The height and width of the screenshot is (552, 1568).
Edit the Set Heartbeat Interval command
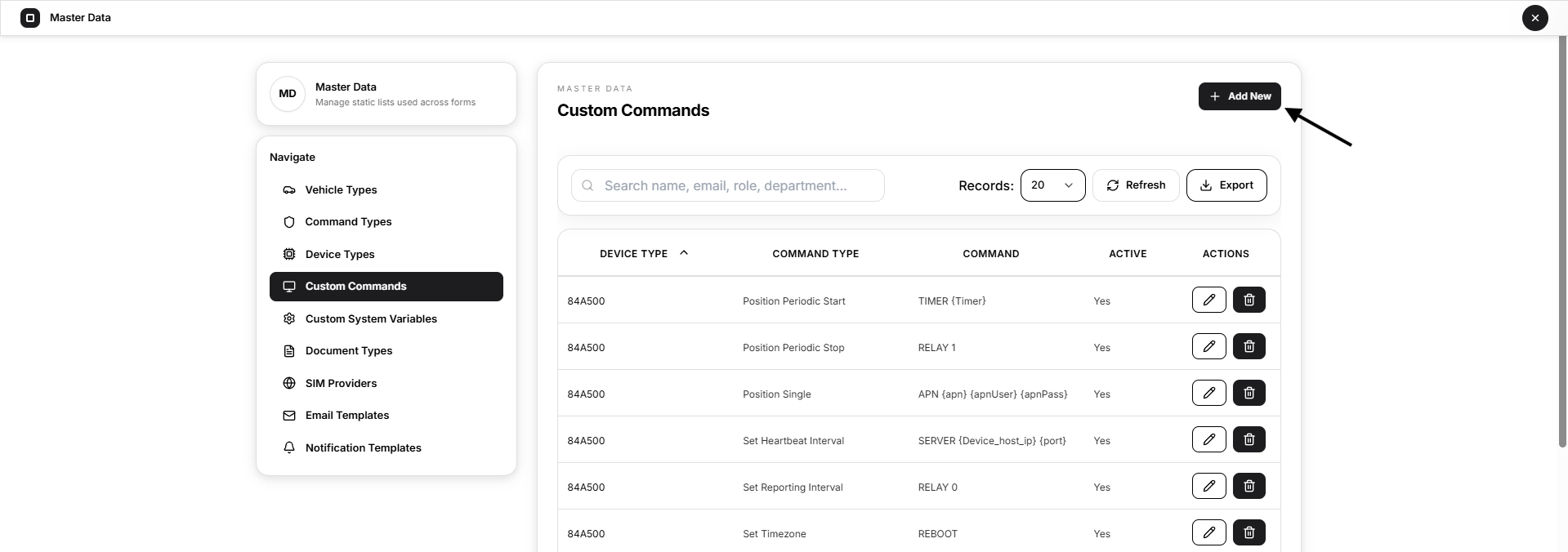1208,439
